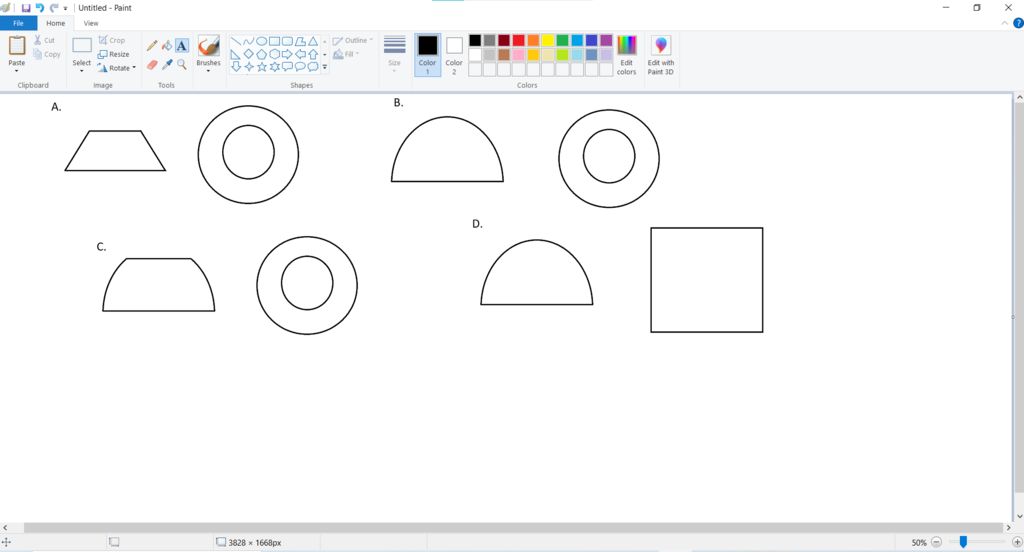Open Edit colors dialog
Screen dimensions: 1024x552
(626, 55)
